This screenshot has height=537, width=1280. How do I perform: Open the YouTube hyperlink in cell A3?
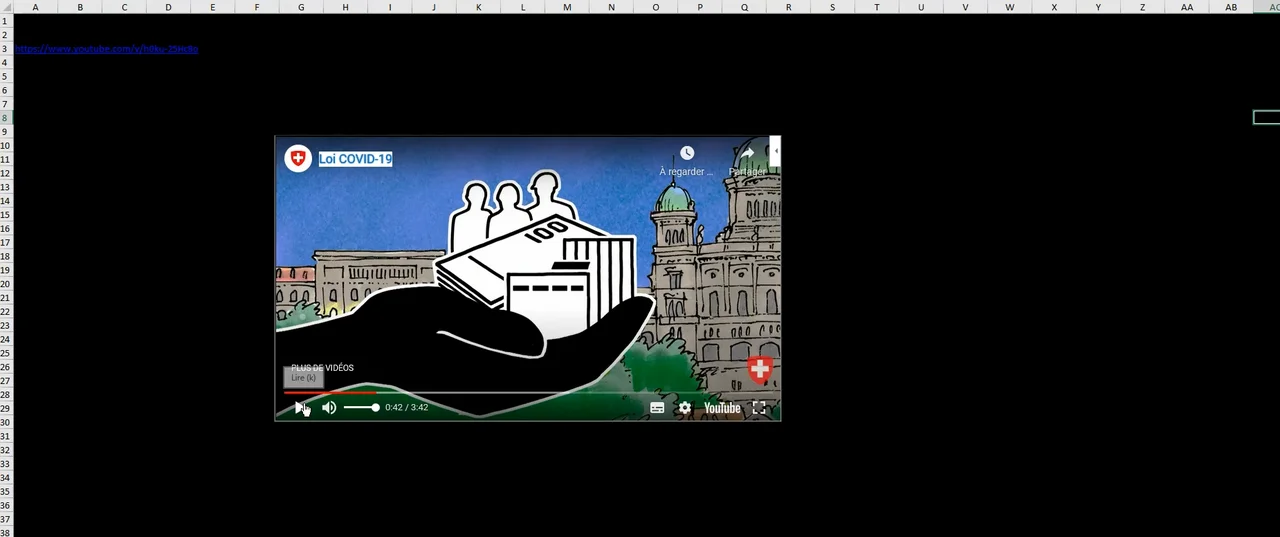tap(106, 49)
